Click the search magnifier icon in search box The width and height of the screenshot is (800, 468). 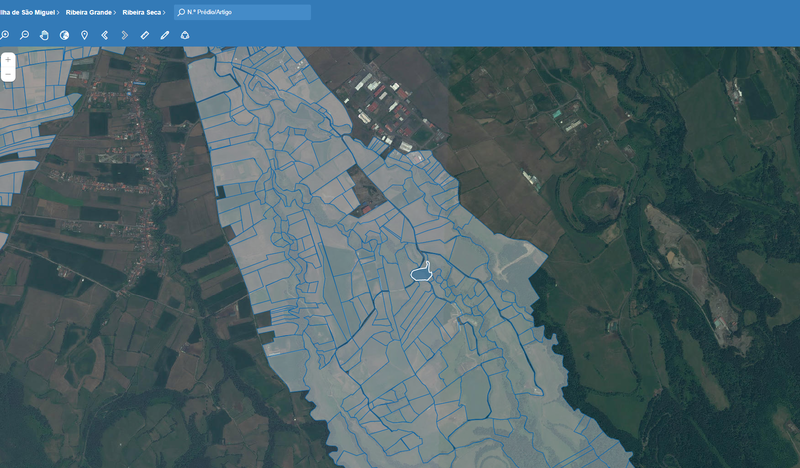(x=181, y=12)
